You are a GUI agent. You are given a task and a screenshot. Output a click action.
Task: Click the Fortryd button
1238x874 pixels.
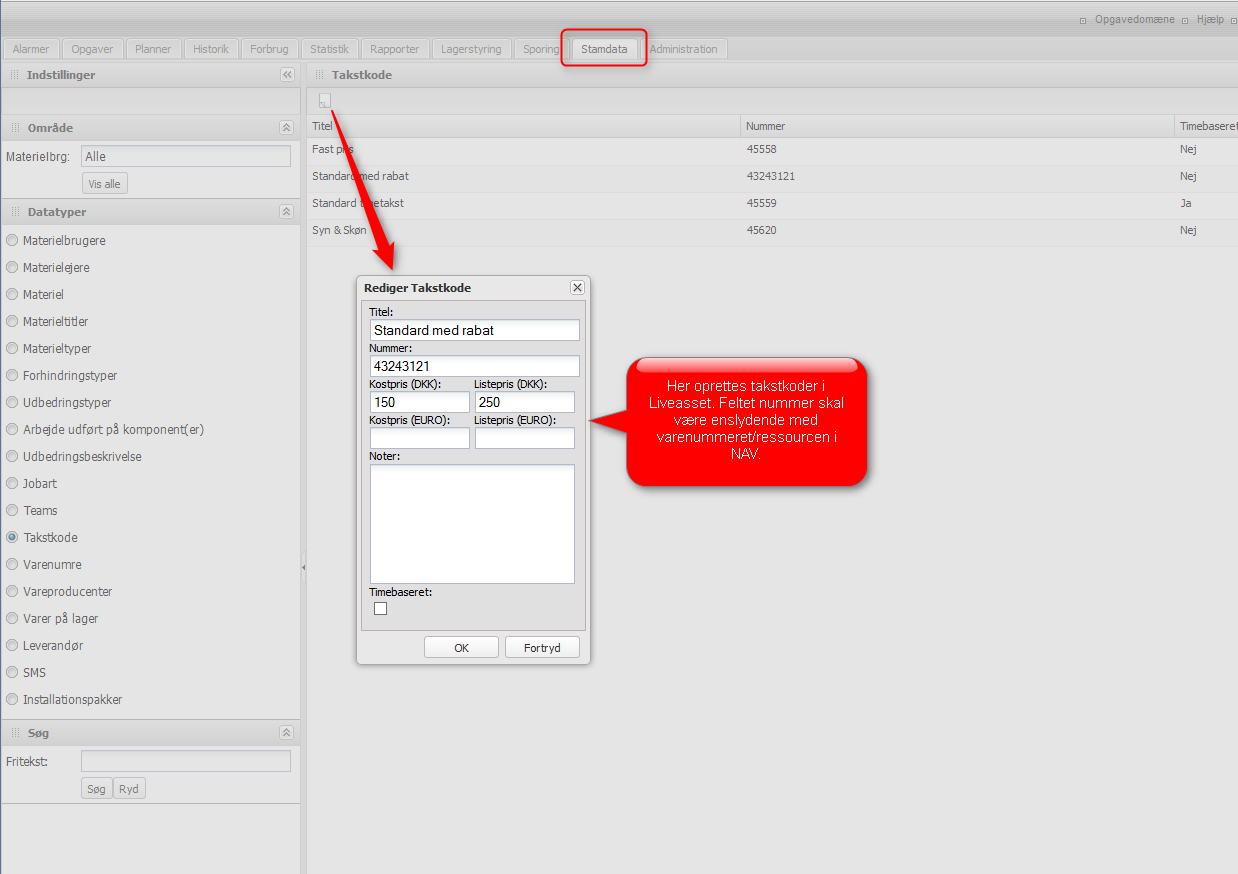click(542, 648)
